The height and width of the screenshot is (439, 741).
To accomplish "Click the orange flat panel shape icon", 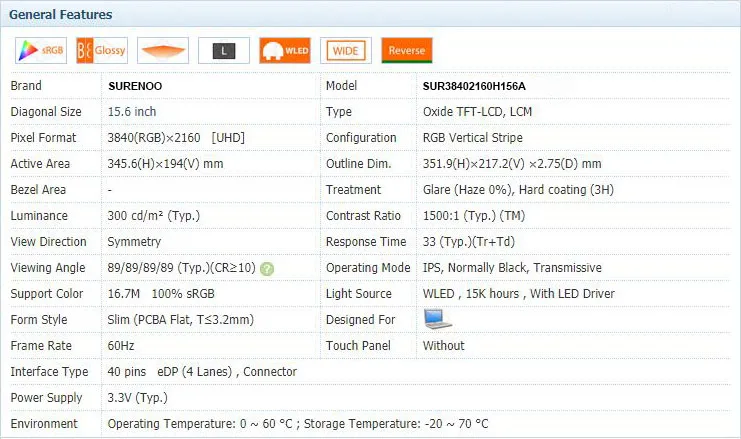I will pyautogui.click(x=163, y=51).
